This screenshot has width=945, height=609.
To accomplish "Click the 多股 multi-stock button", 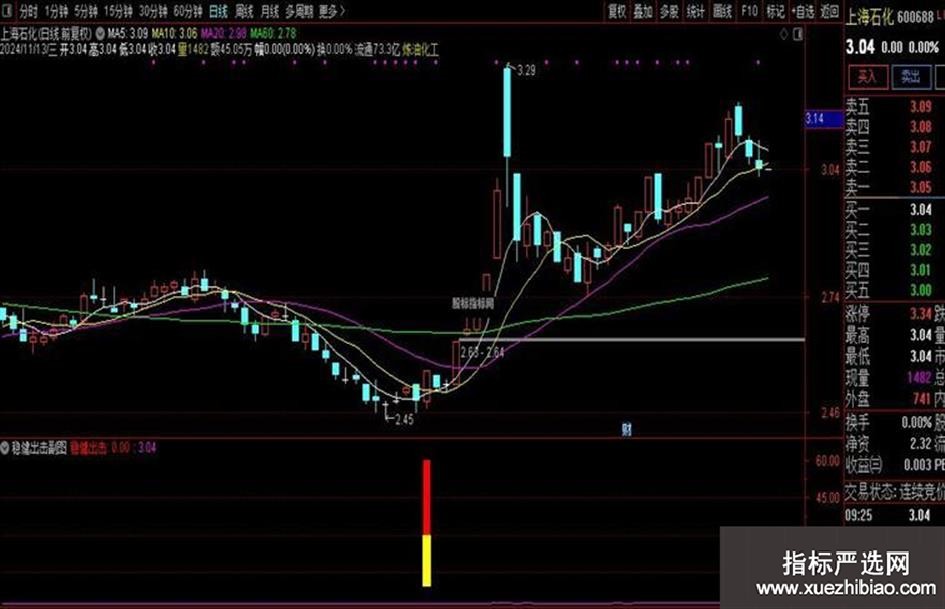I will 669,11.
